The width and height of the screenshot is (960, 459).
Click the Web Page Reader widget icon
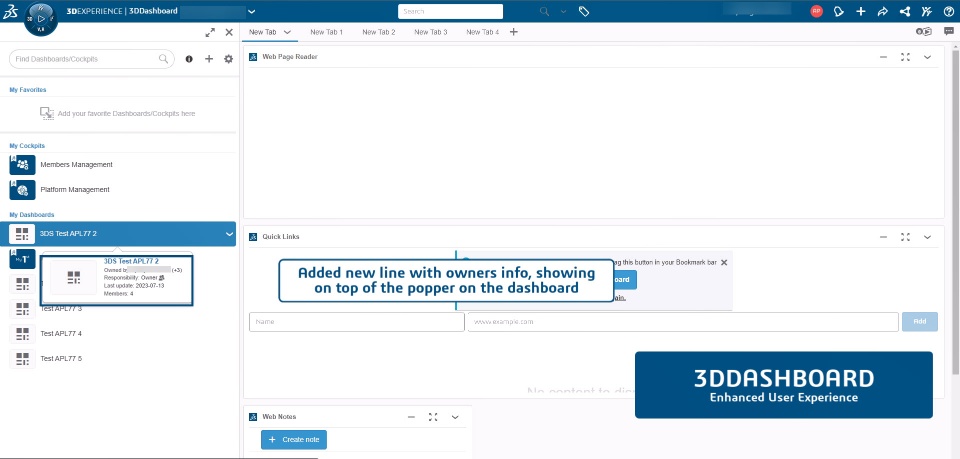(x=253, y=57)
